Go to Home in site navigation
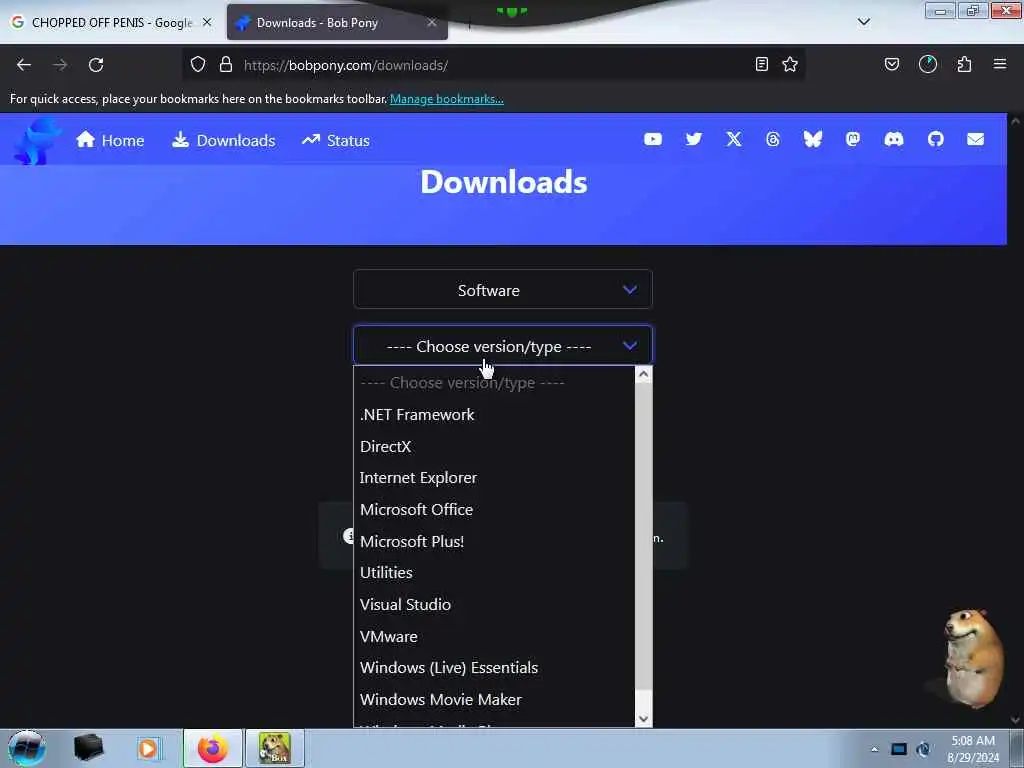The width and height of the screenshot is (1024, 768). click(x=110, y=140)
